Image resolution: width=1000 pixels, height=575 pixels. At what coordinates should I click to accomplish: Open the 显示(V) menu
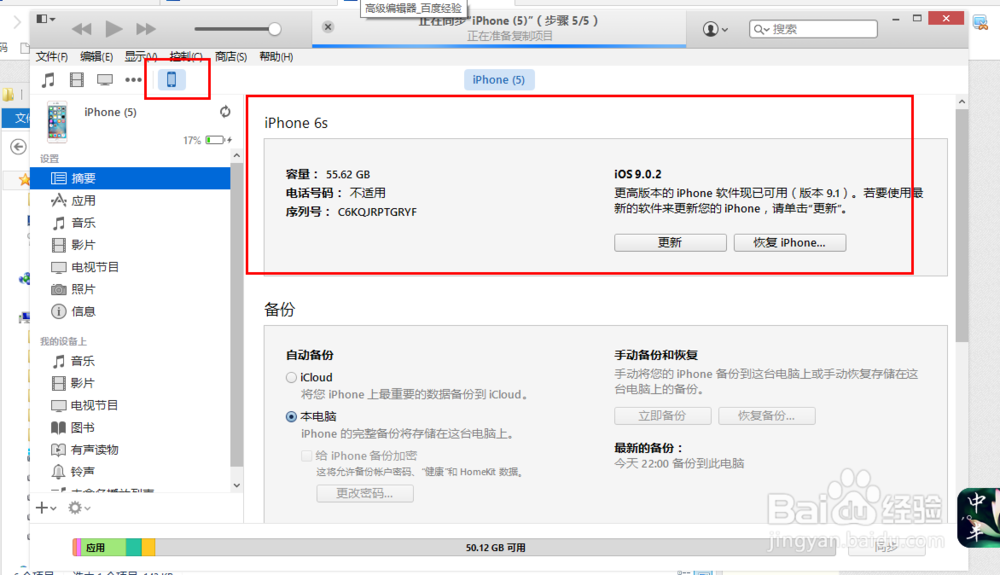click(x=140, y=57)
